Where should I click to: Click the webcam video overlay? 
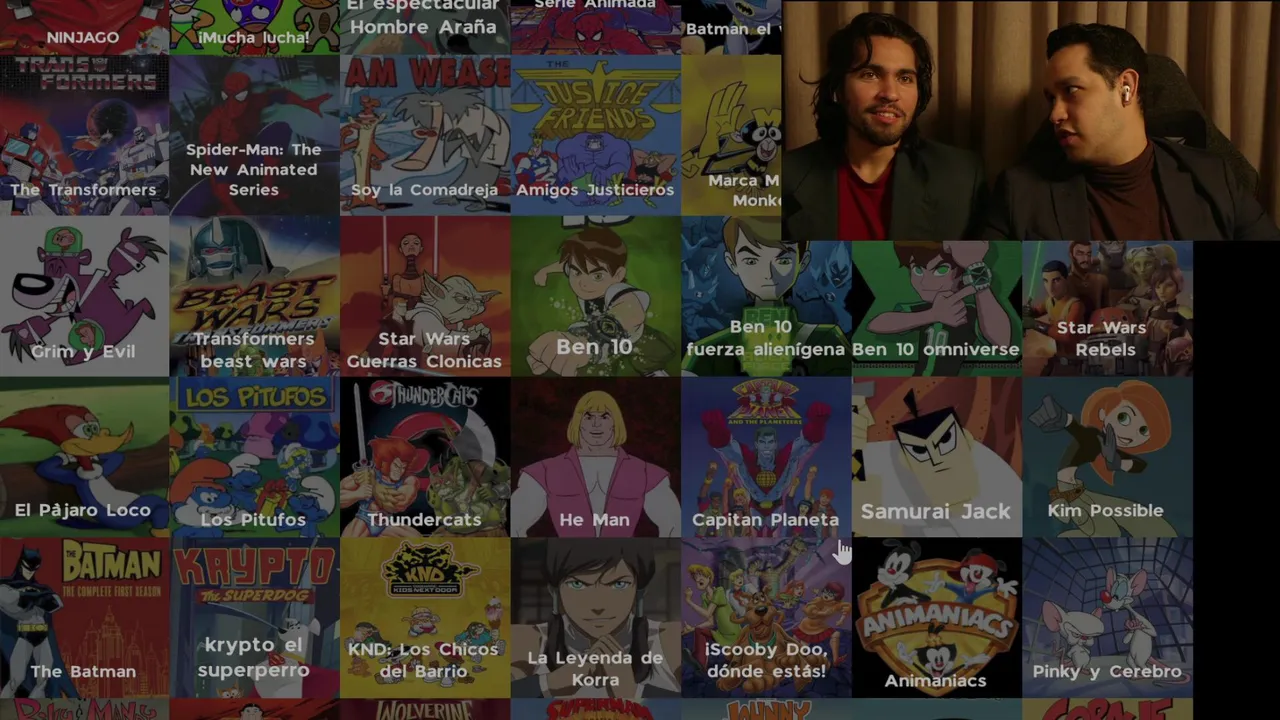1031,120
